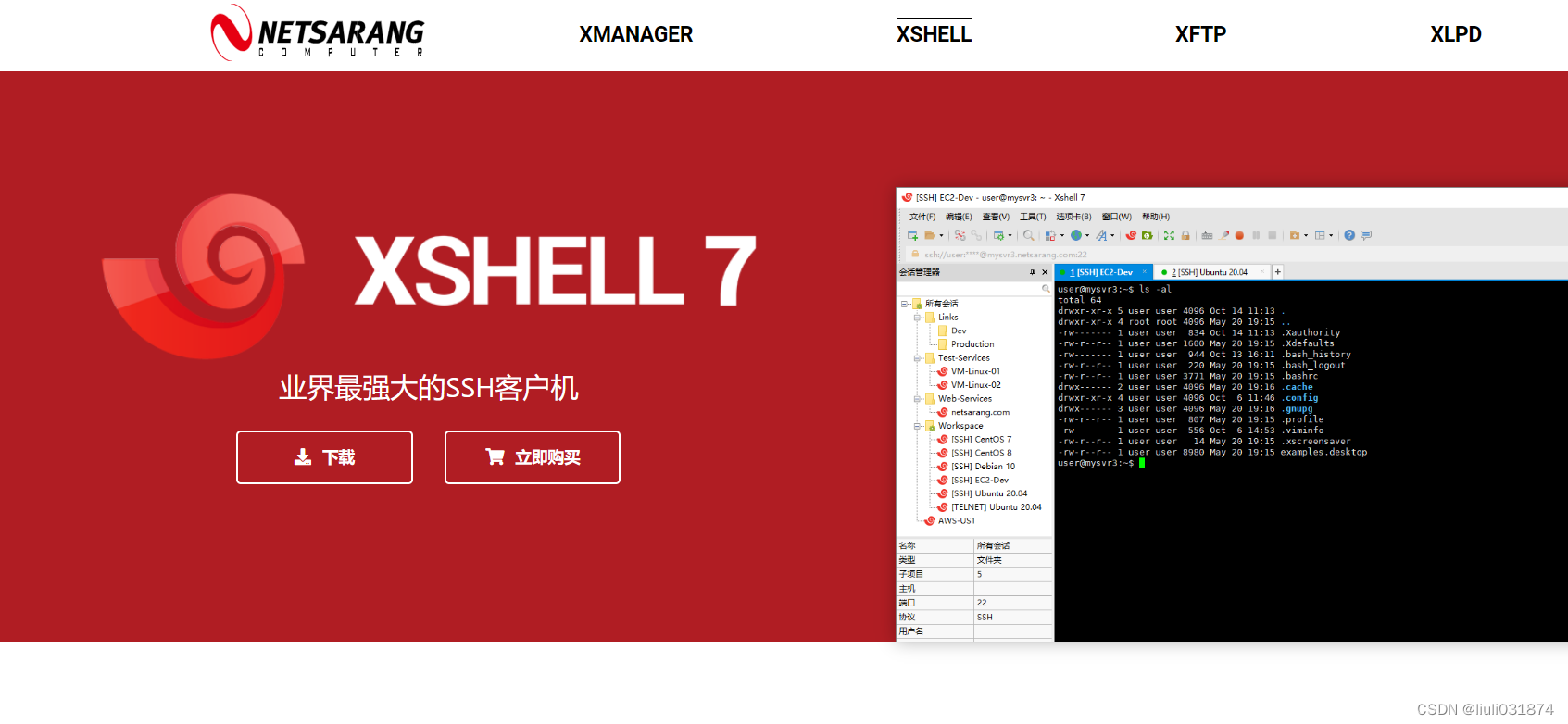Open the 窗口(W) menu

pyautogui.click(x=1116, y=217)
